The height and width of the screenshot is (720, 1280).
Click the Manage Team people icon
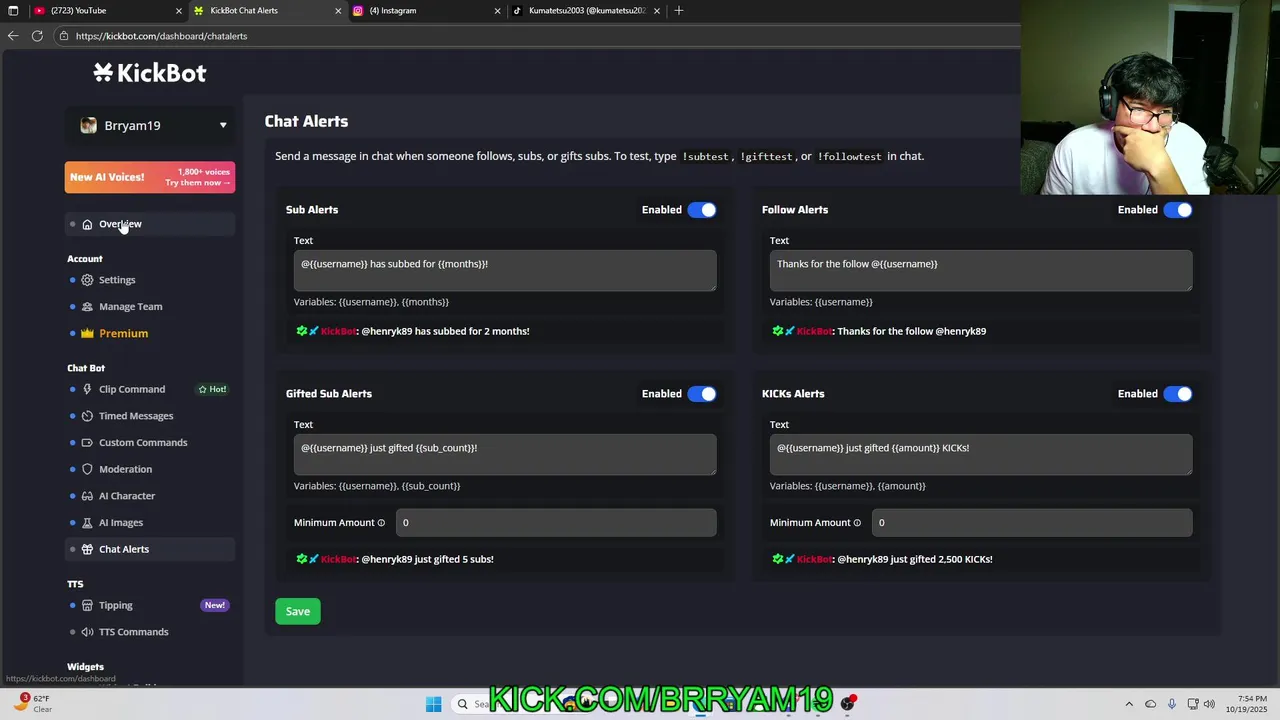(87, 307)
